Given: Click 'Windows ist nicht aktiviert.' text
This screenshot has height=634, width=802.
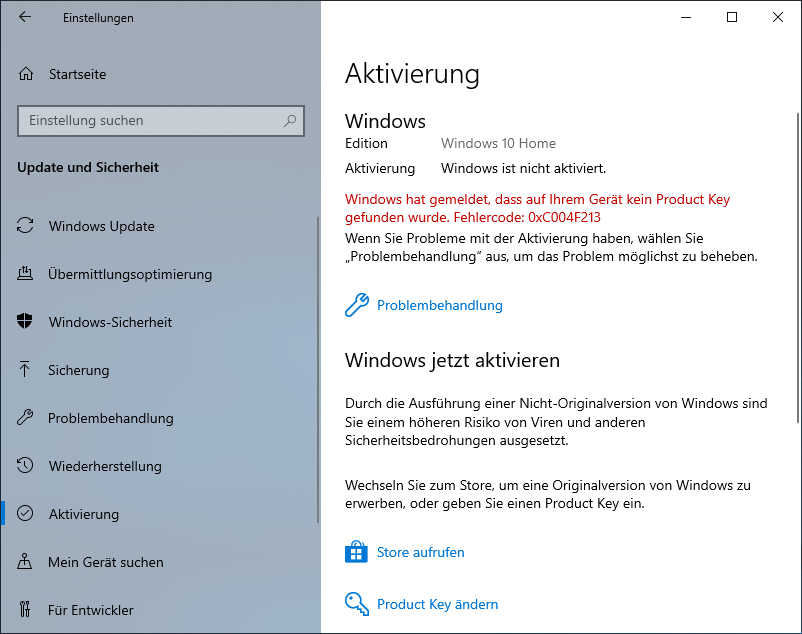Looking at the screenshot, I should tap(523, 168).
